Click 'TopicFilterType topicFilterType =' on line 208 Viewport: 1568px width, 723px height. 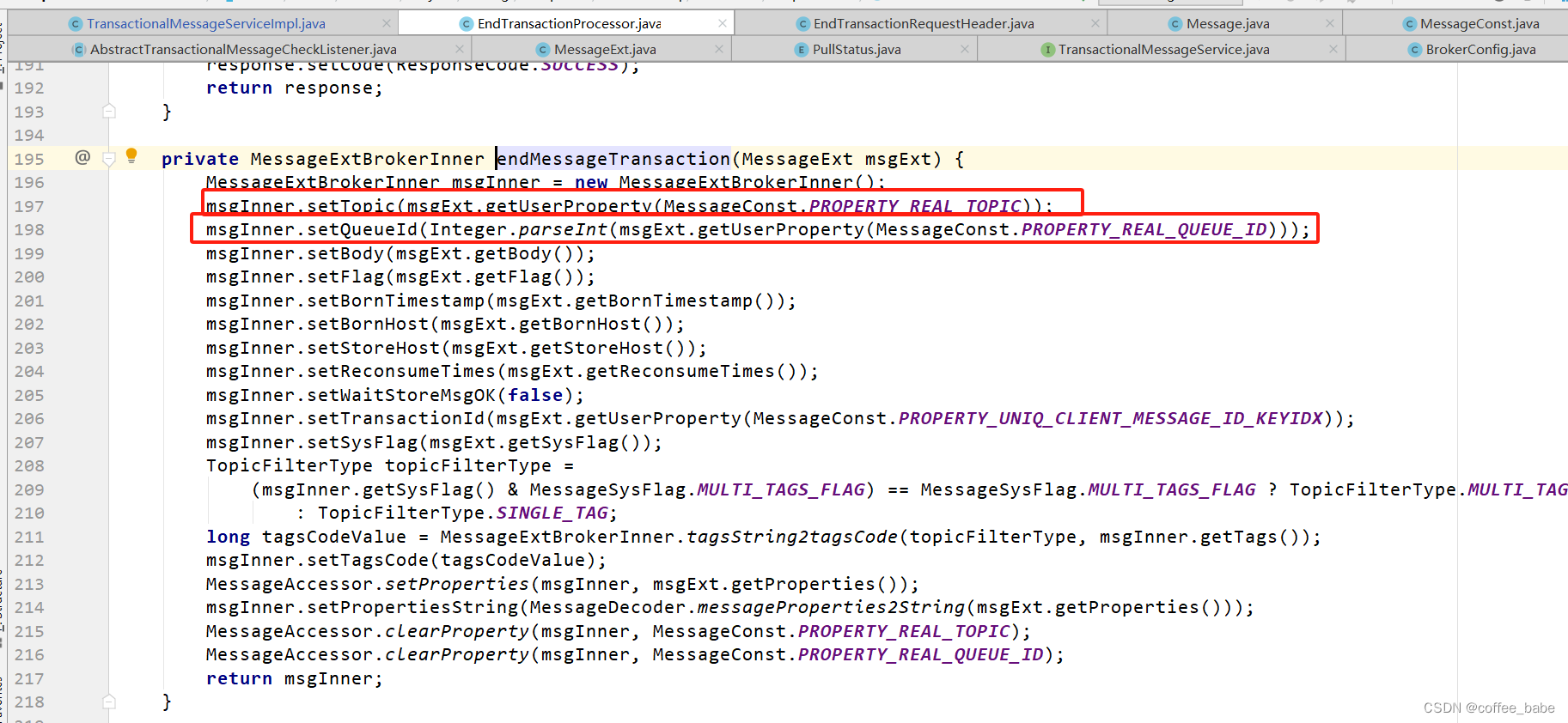tap(390, 465)
